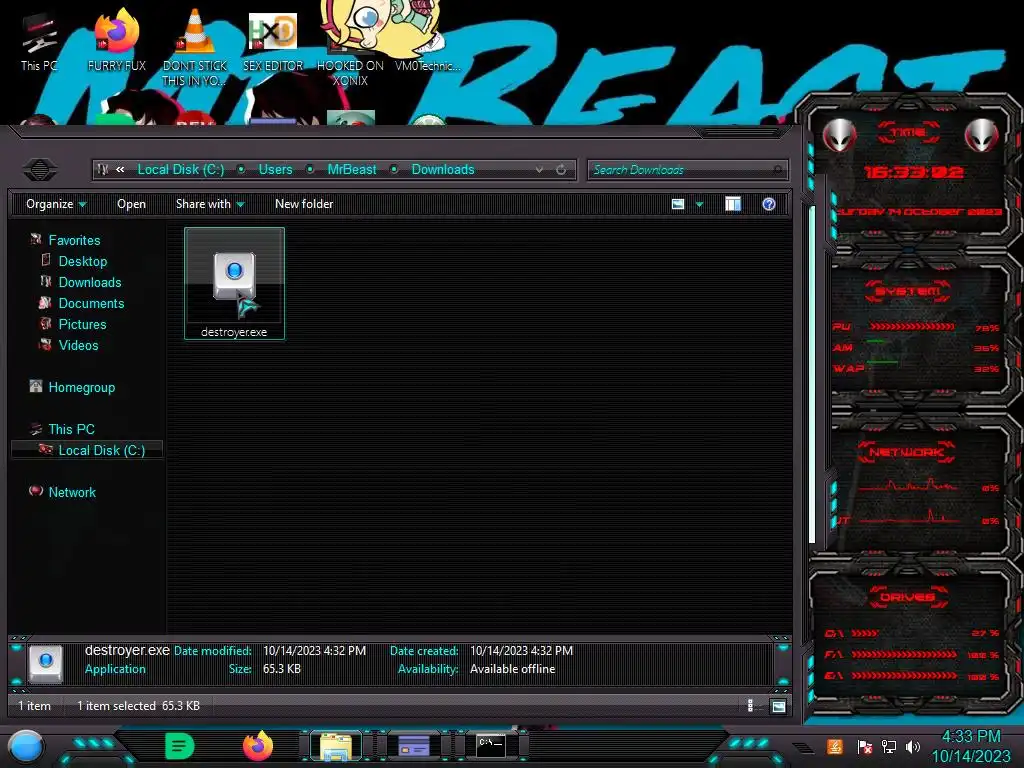Open FURRY FUX Firefox desktop shortcut
Viewport: 1024px width, 768px height.
[x=117, y=39]
